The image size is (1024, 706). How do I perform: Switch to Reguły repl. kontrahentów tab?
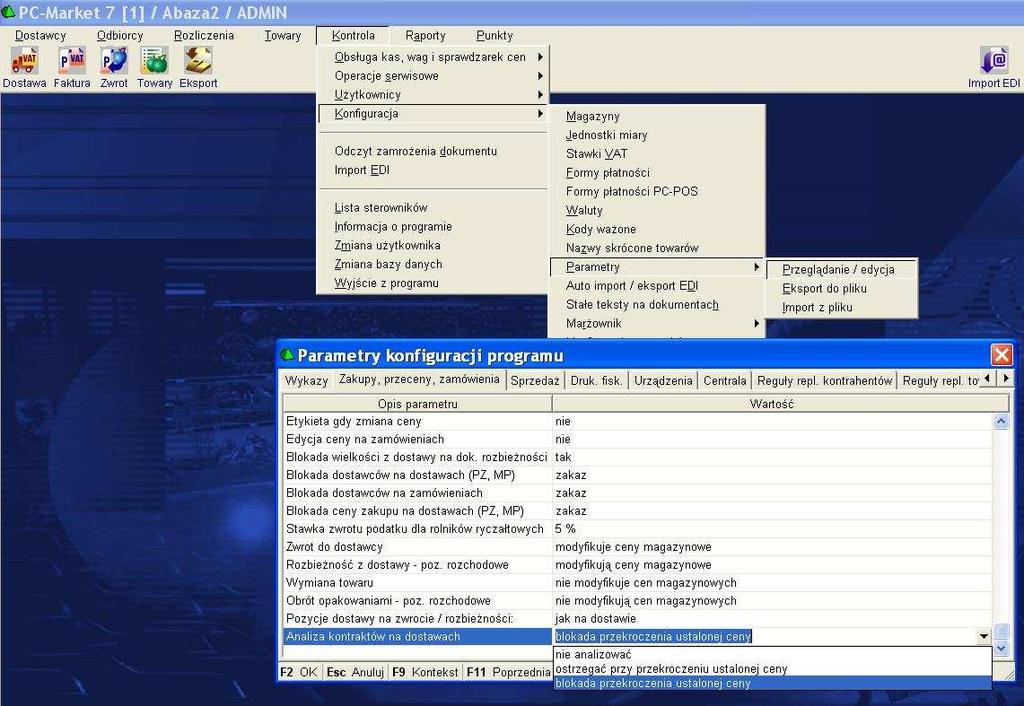pos(824,381)
